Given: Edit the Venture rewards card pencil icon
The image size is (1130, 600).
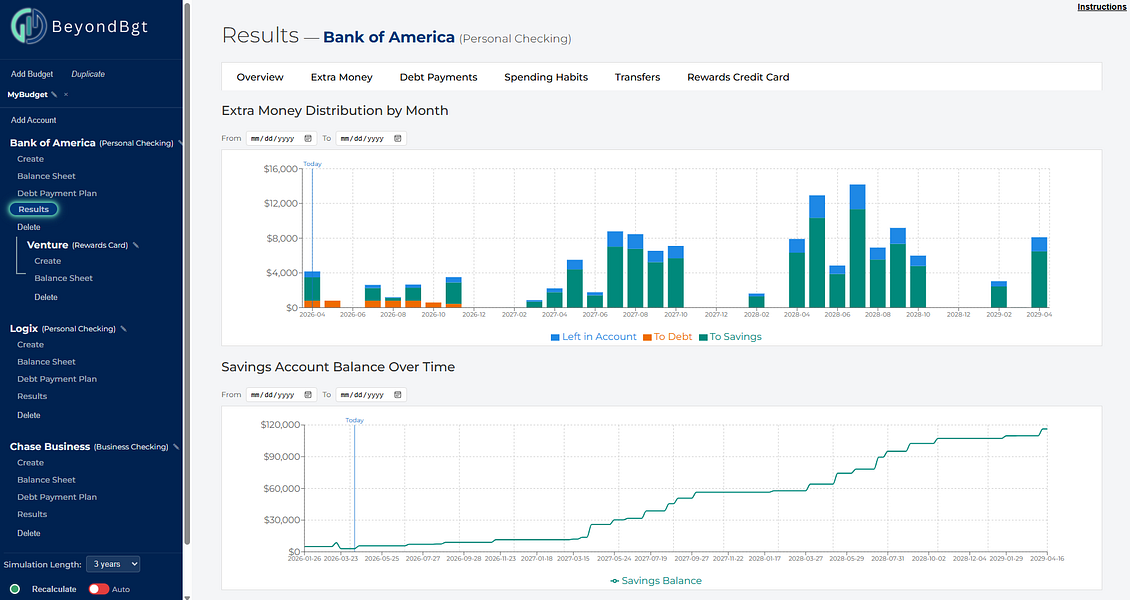Looking at the screenshot, I should point(135,245).
